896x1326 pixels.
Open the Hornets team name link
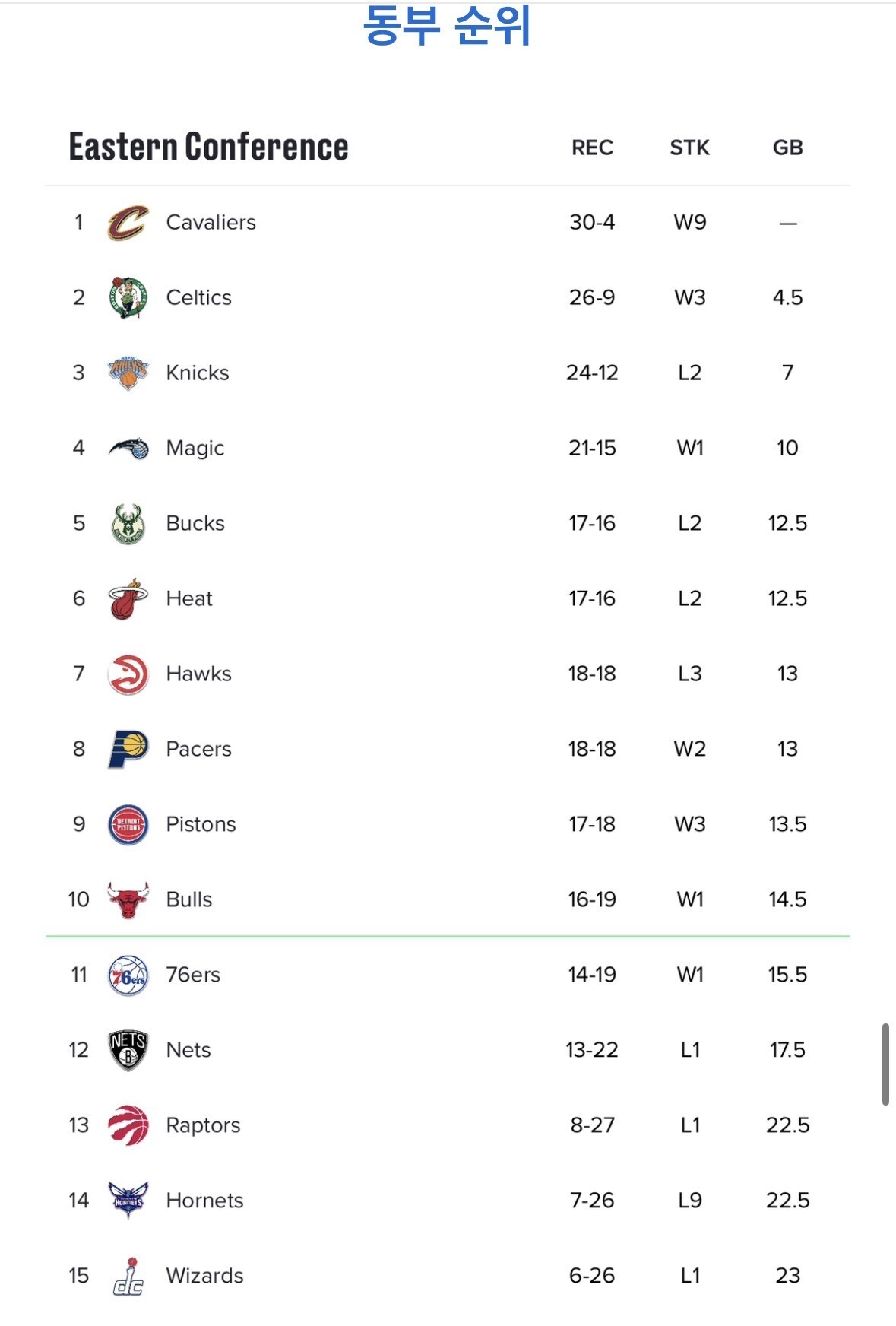pyautogui.click(x=204, y=1201)
